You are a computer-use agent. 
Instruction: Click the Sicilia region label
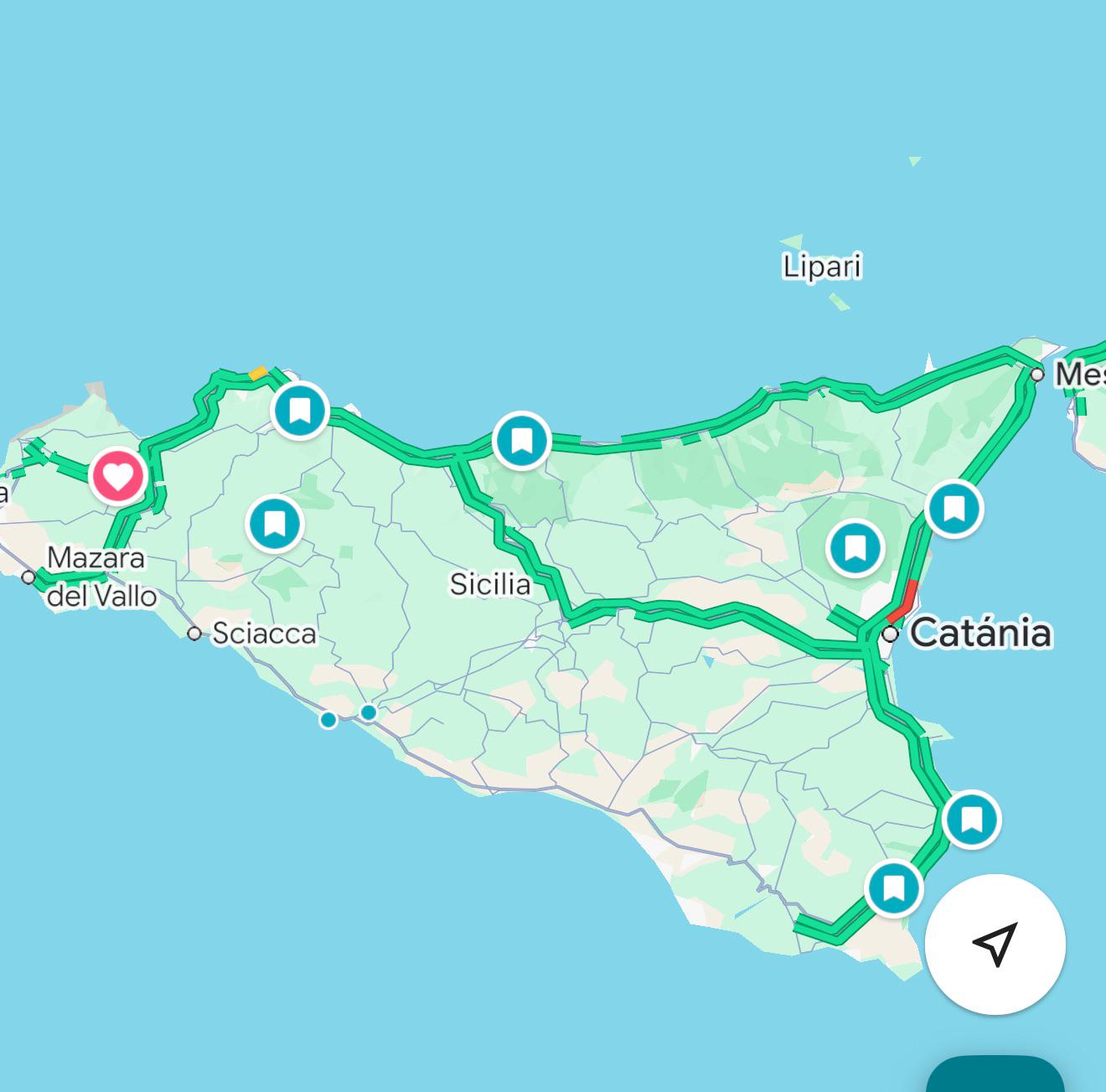(490, 584)
